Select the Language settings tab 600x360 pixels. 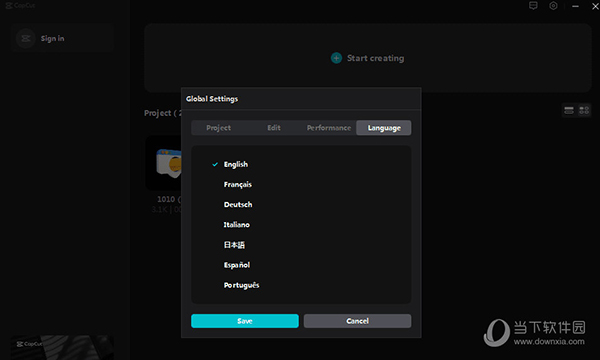[384, 128]
